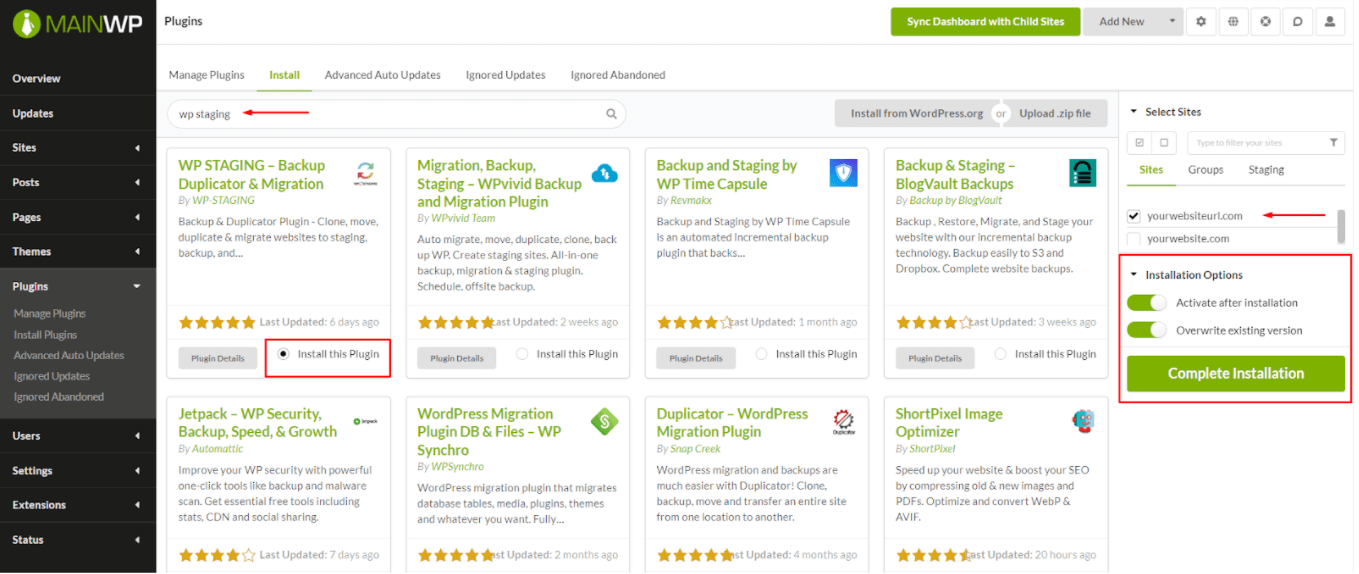
Task: Collapse the Installation Options section
Action: pyautogui.click(x=1133, y=275)
